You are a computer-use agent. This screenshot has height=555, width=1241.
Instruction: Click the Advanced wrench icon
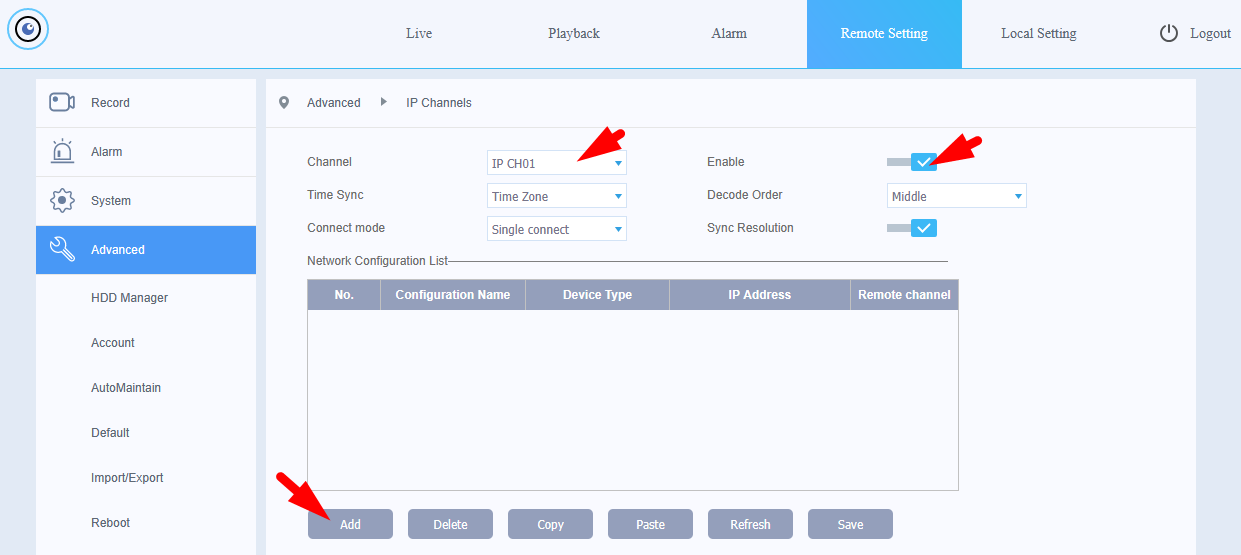click(62, 249)
